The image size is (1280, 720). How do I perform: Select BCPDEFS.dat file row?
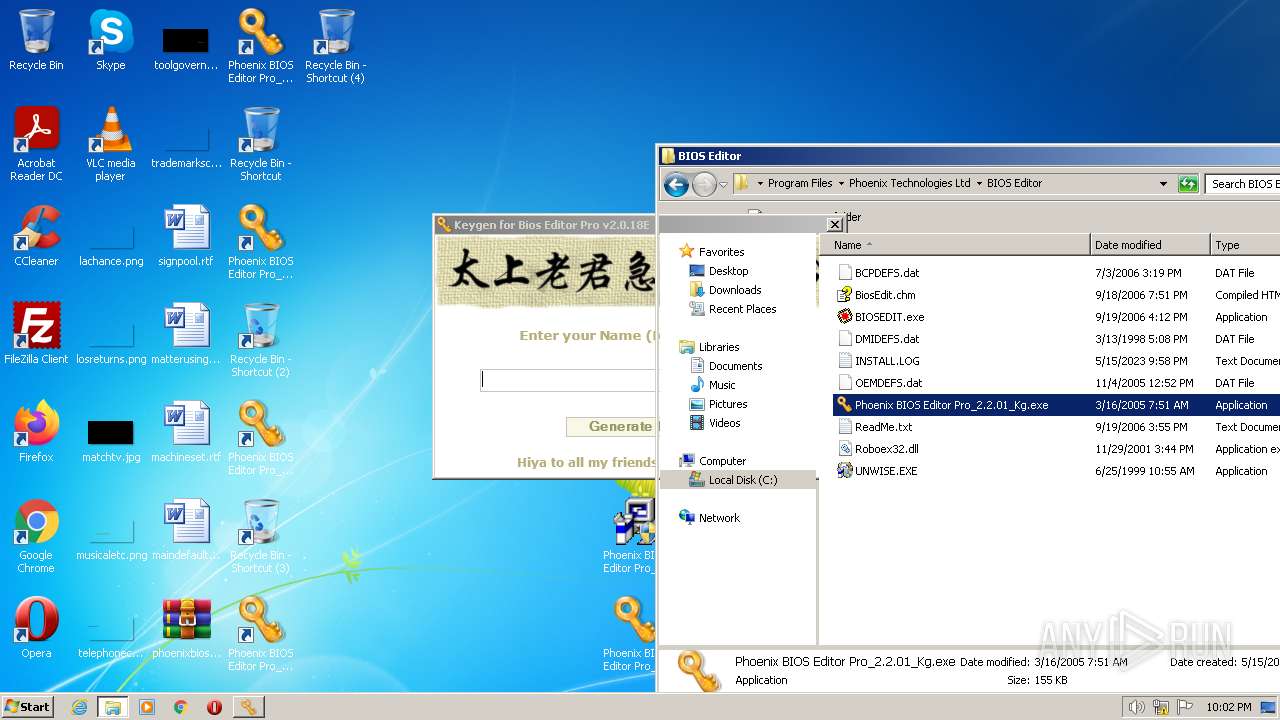[887, 273]
